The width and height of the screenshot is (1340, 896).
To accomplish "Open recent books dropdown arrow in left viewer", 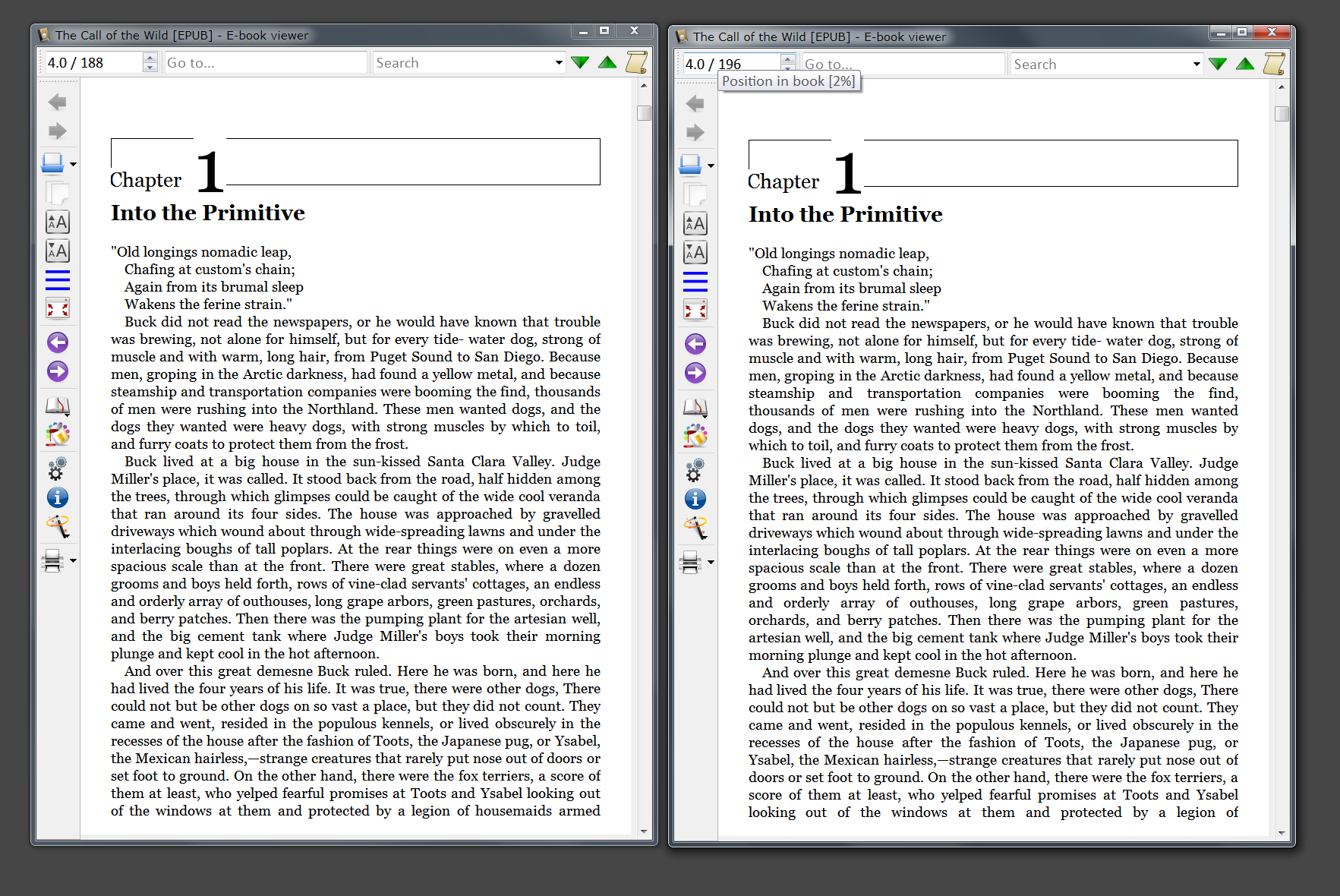I will click(73, 164).
